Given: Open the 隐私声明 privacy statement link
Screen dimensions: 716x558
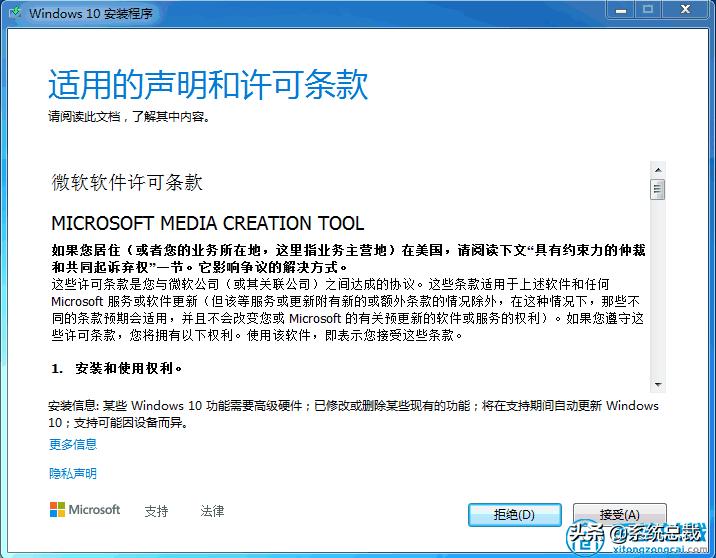Looking at the screenshot, I should (x=73, y=474).
